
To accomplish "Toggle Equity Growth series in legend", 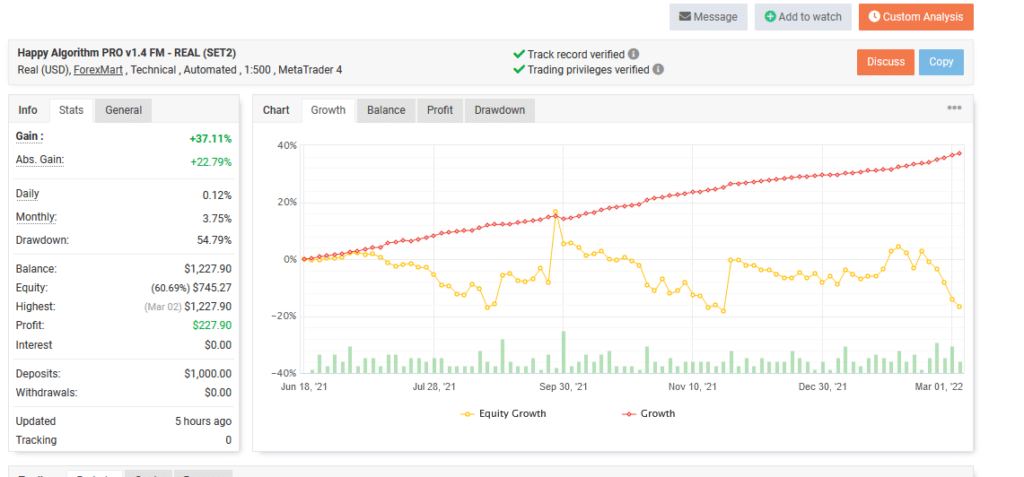I will (505, 413).
